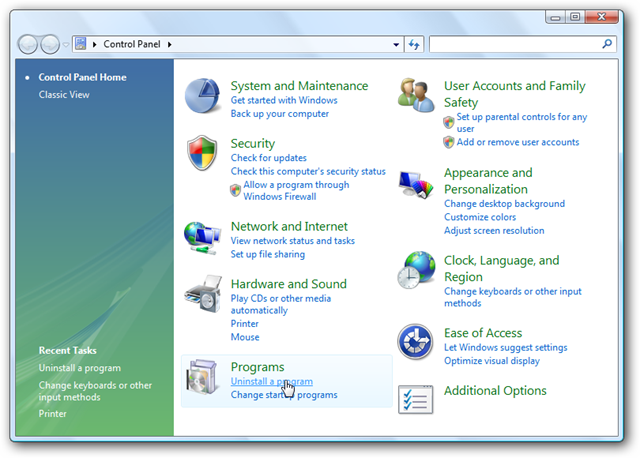Click the Hardware and Sound printer icon

(x=204, y=295)
